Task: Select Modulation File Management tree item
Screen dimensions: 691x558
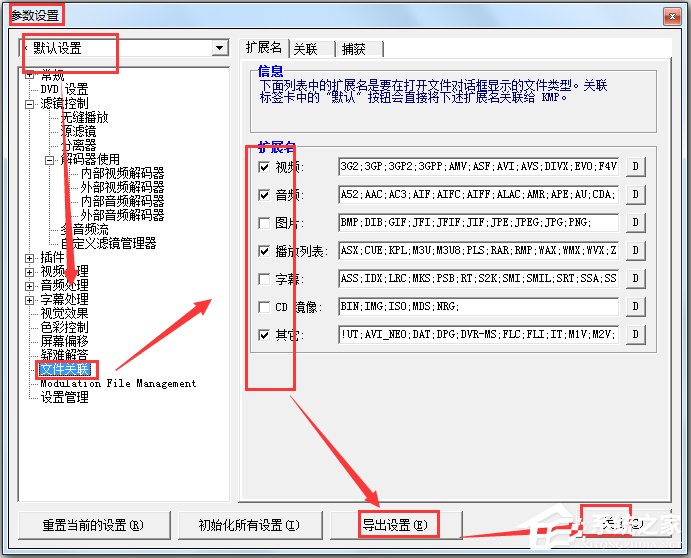Action: coord(118,384)
